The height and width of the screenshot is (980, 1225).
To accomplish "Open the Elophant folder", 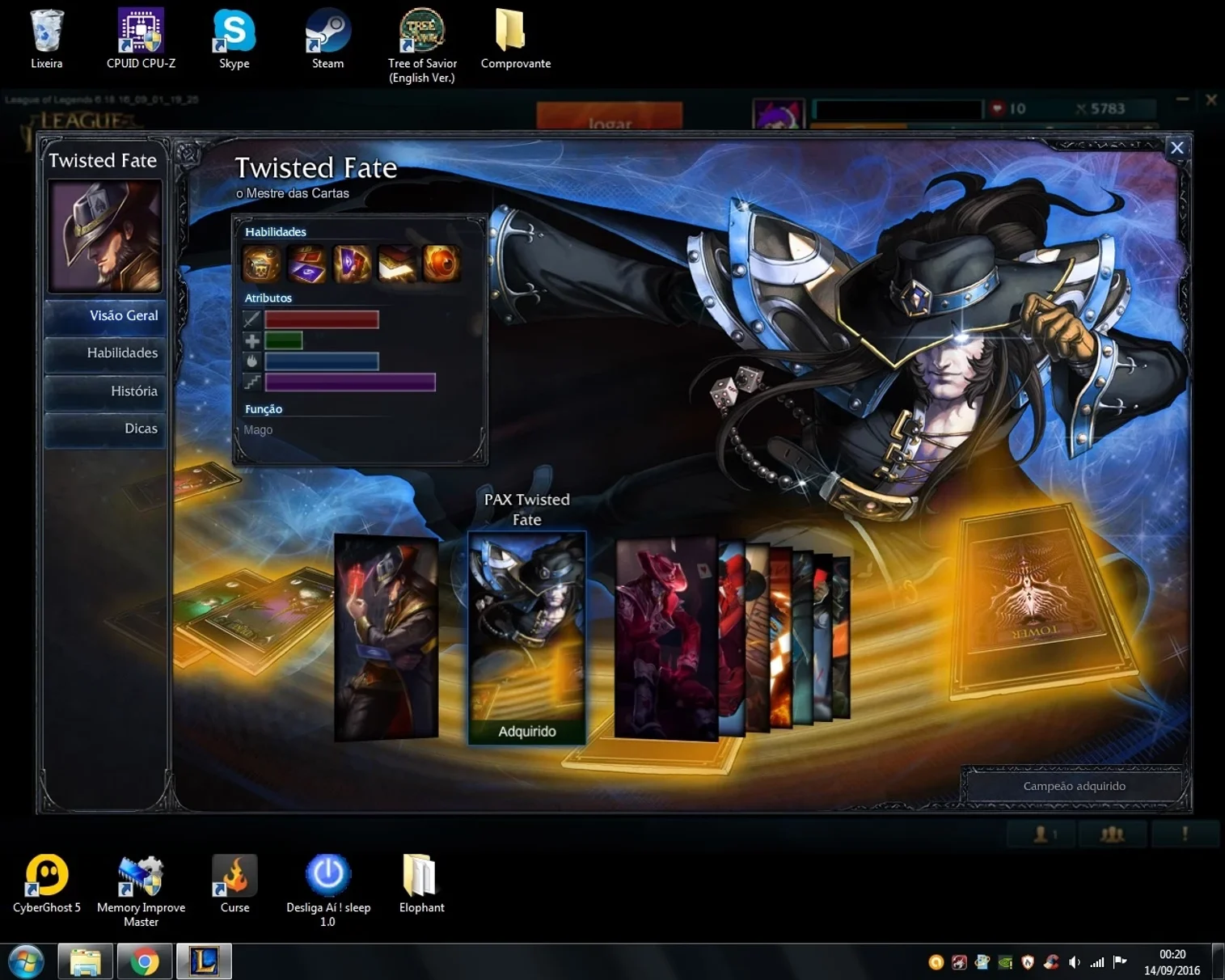I will coord(421,884).
